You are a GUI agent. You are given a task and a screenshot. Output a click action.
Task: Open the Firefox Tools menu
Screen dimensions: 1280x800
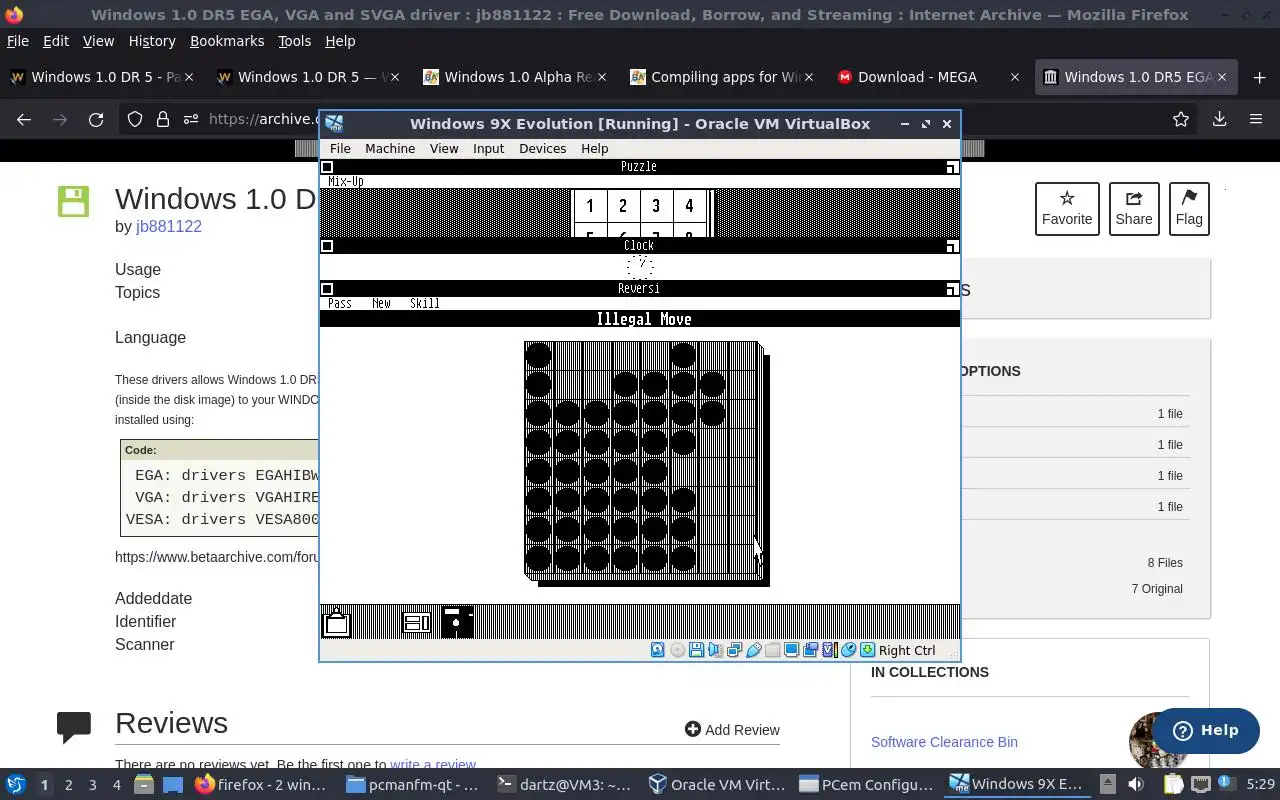[294, 41]
